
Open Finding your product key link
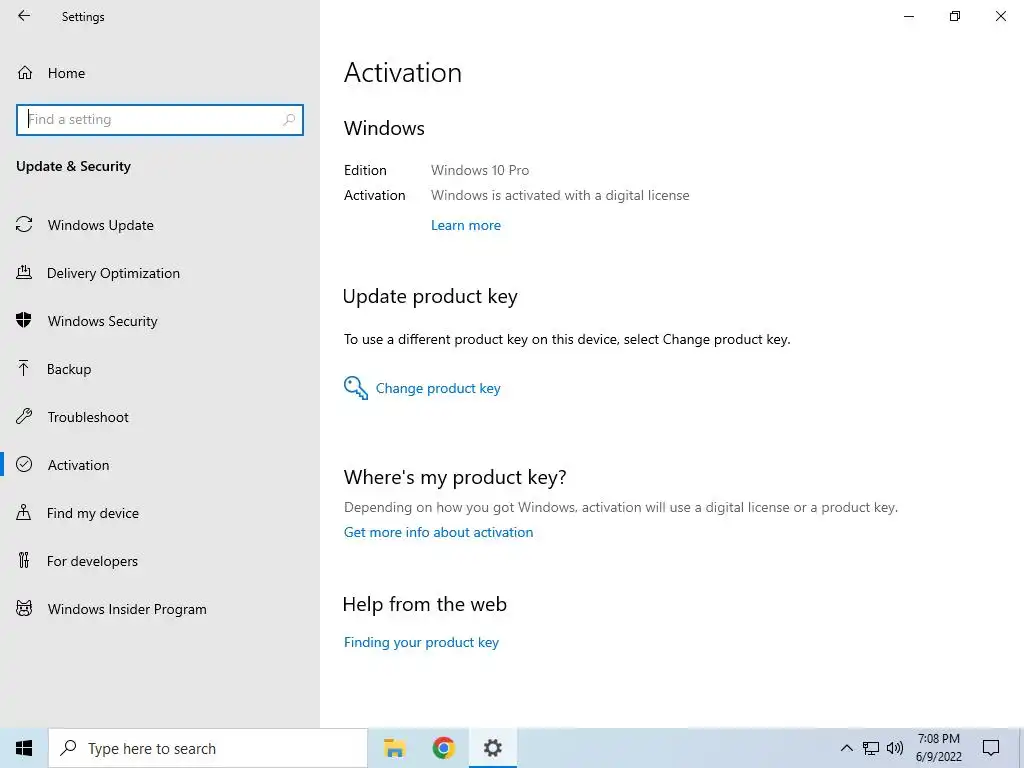[x=421, y=643]
